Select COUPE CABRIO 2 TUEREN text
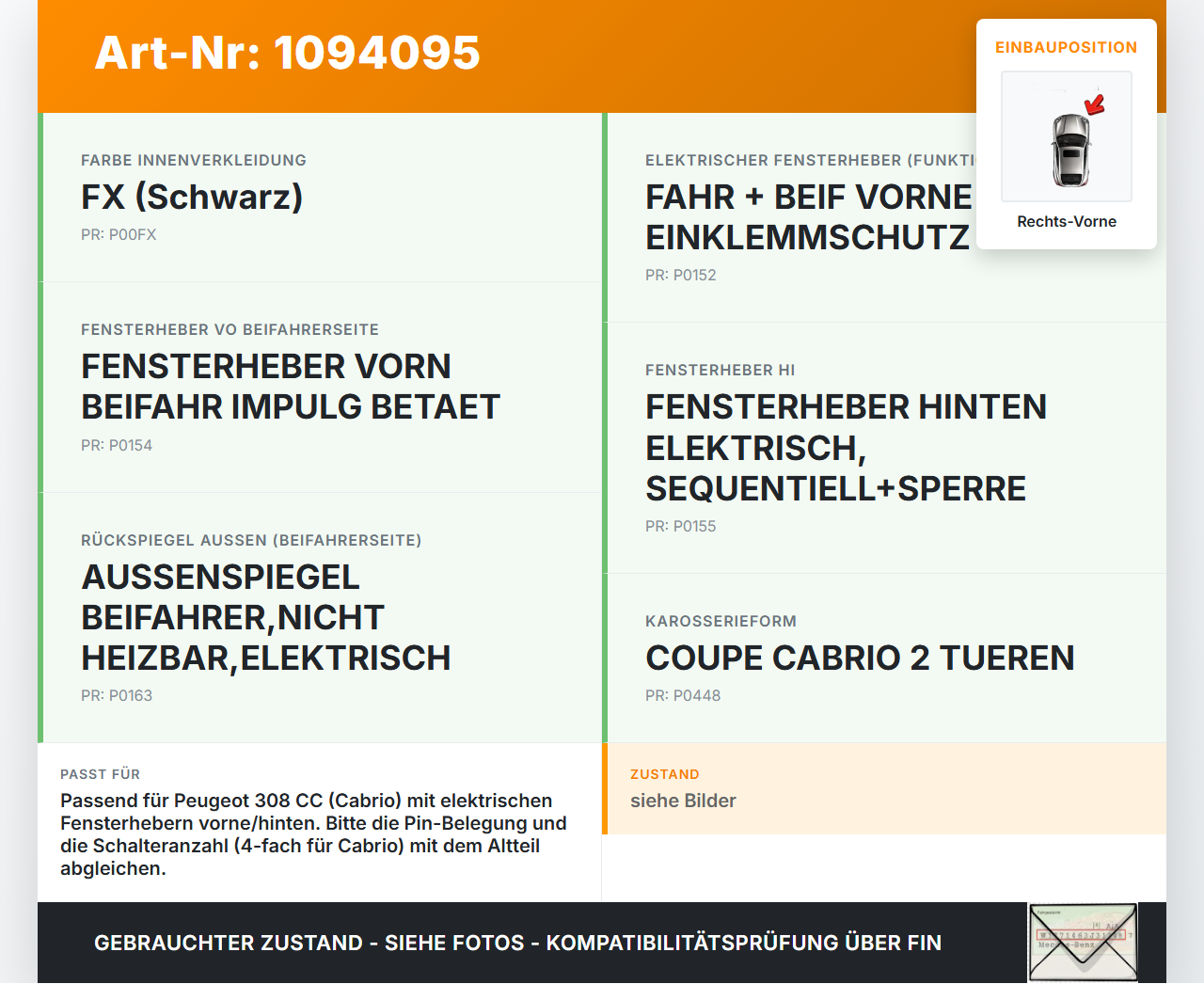The image size is (1204, 984). click(860, 659)
